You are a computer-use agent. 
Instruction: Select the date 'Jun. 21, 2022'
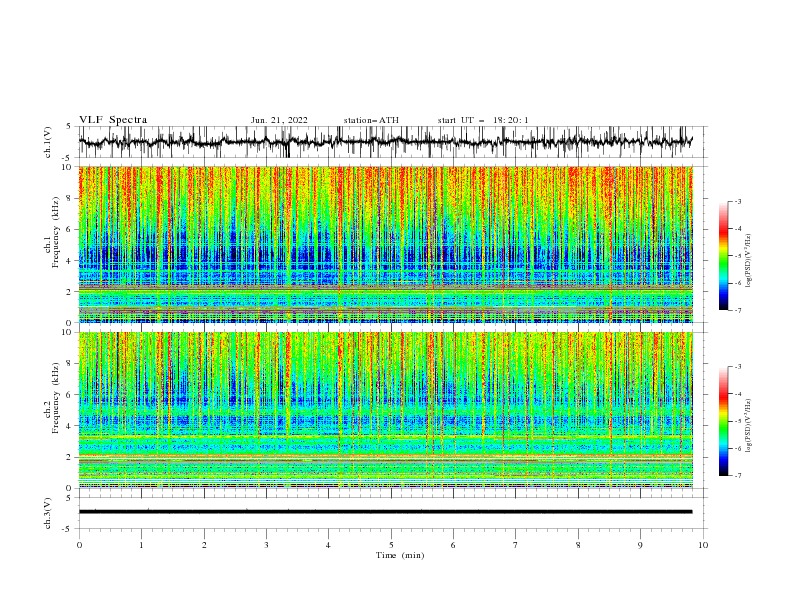point(279,120)
